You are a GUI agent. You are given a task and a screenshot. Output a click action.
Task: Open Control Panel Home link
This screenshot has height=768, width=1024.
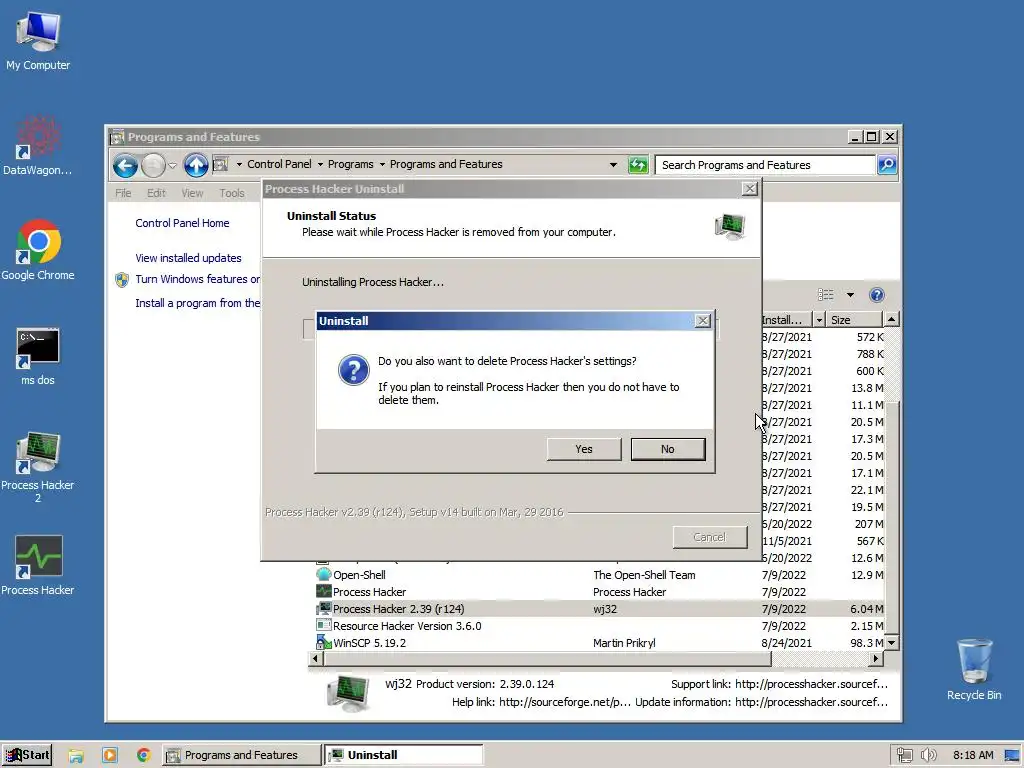pos(182,223)
